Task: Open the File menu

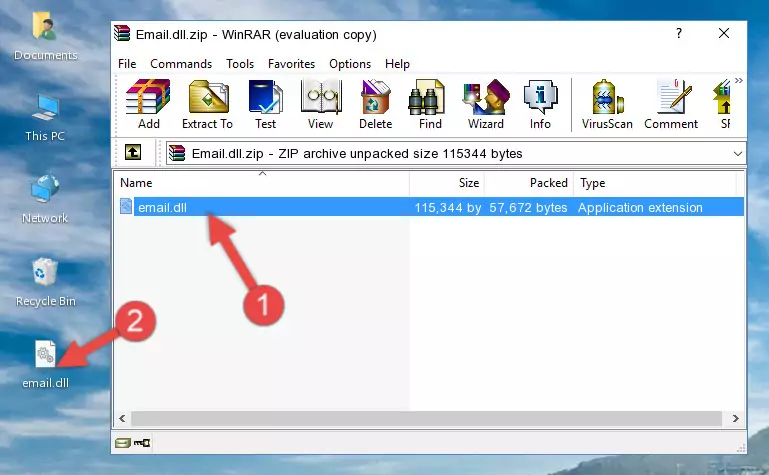Action: (x=127, y=64)
